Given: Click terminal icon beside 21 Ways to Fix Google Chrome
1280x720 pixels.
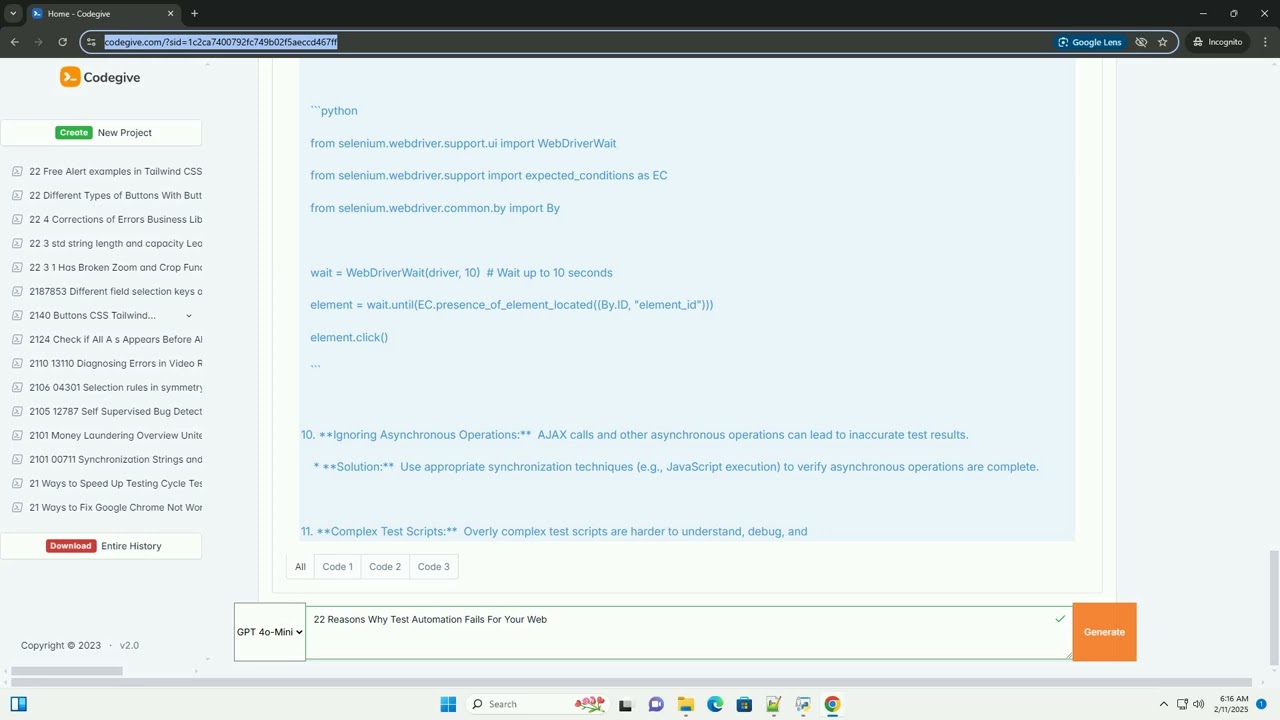Looking at the screenshot, I should tap(17, 507).
